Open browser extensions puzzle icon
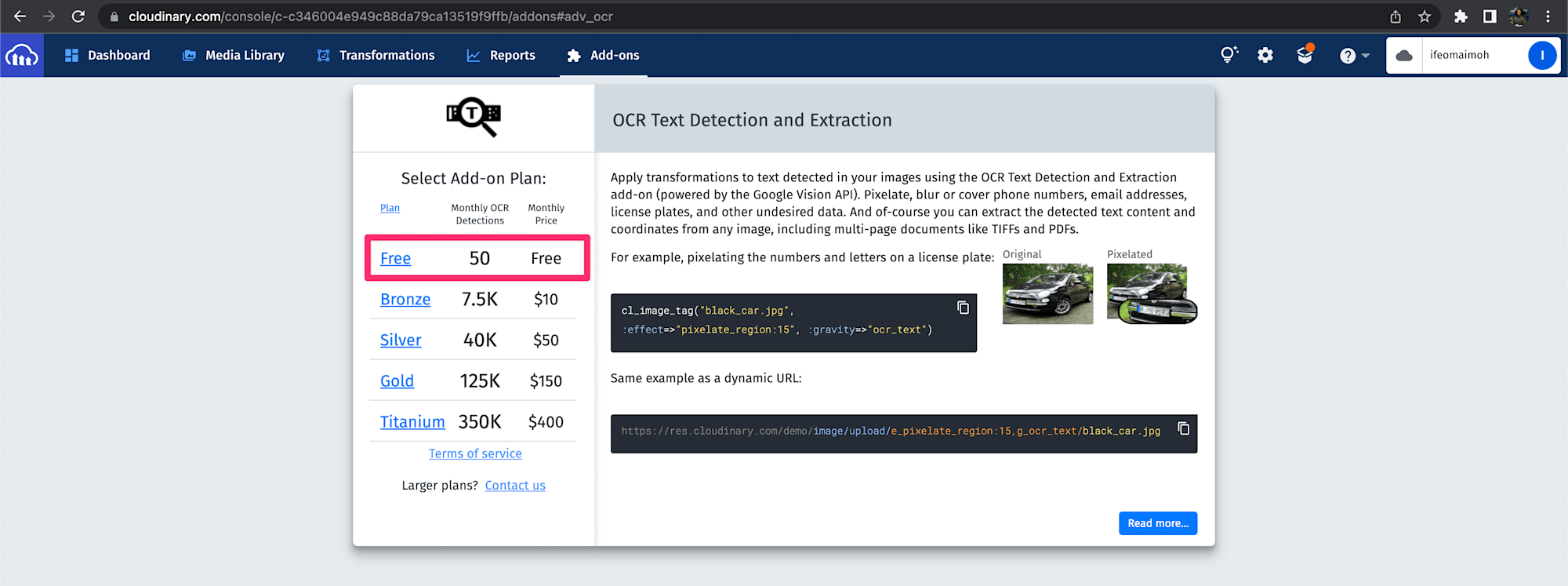This screenshot has height=586, width=1568. [x=1461, y=16]
